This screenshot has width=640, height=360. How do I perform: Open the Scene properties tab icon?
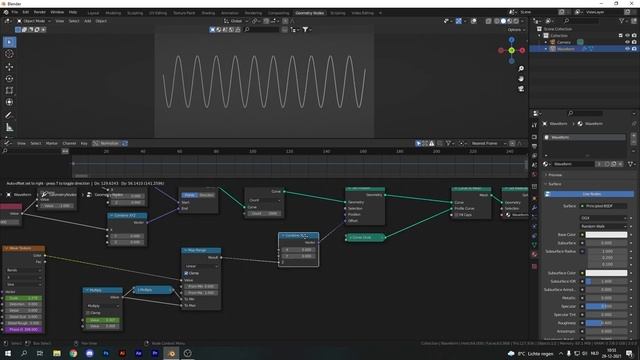(534, 165)
